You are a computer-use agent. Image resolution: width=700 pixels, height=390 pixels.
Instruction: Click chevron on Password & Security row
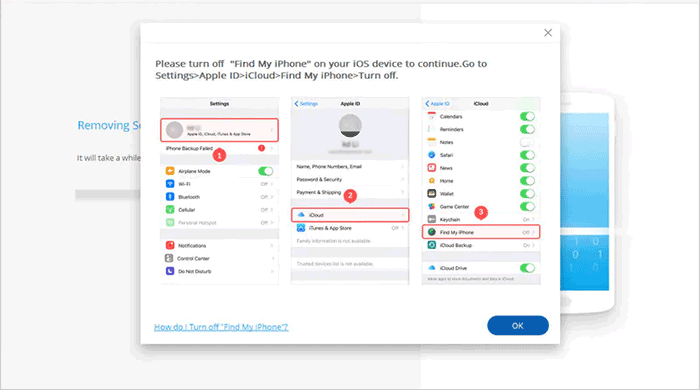(402, 179)
